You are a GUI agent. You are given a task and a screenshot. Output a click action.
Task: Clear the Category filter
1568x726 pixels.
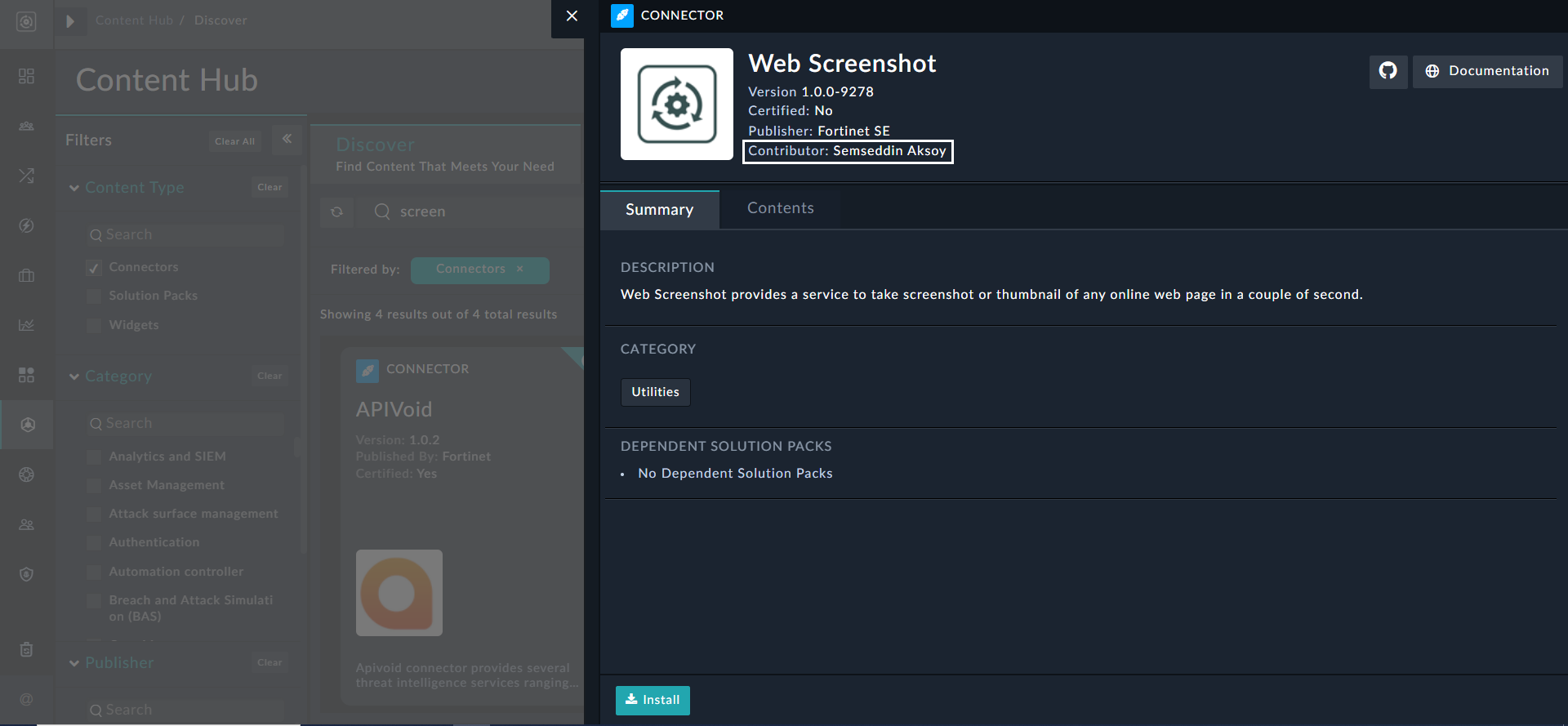pyautogui.click(x=269, y=376)
